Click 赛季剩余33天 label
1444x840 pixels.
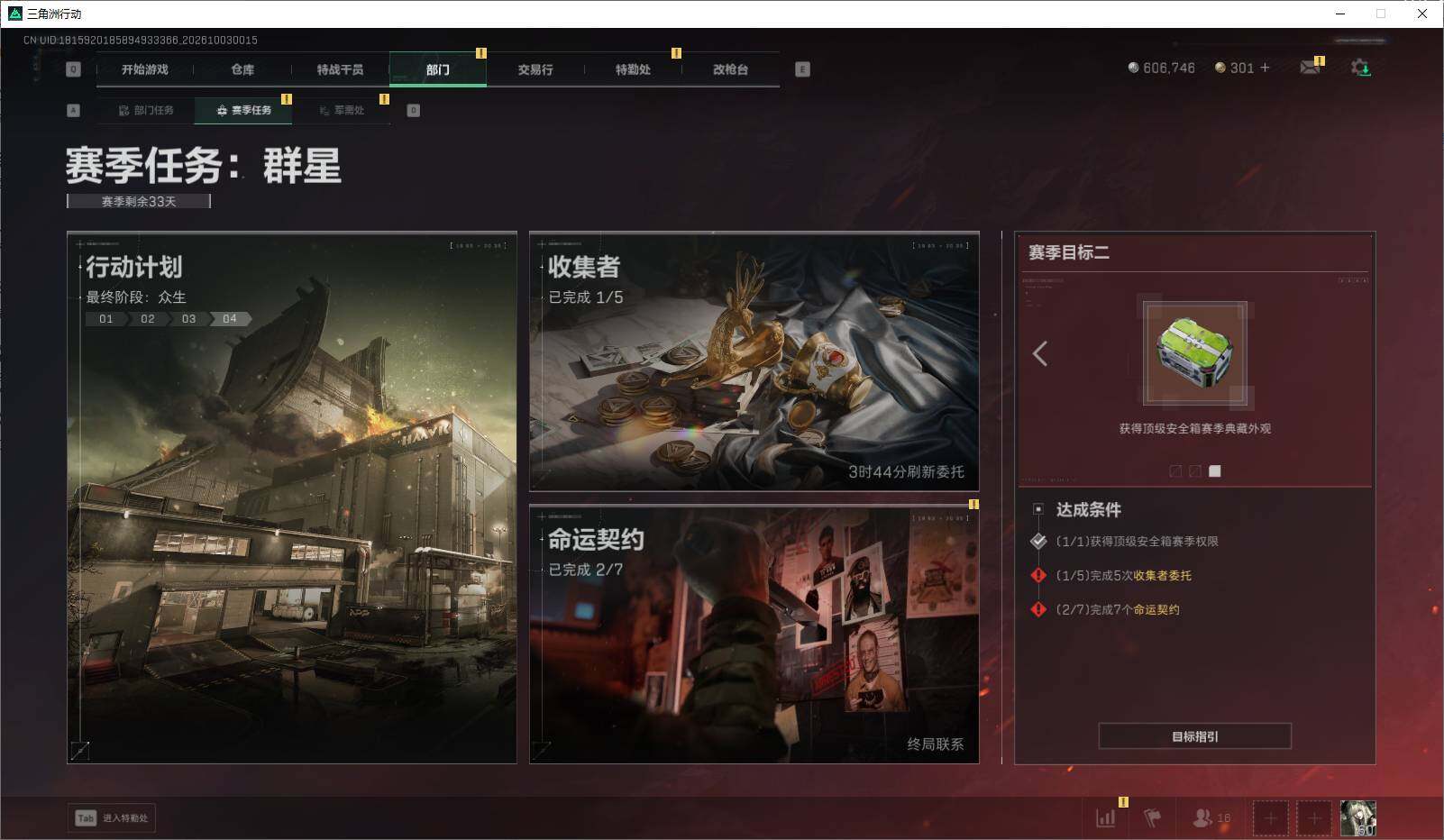139,201
